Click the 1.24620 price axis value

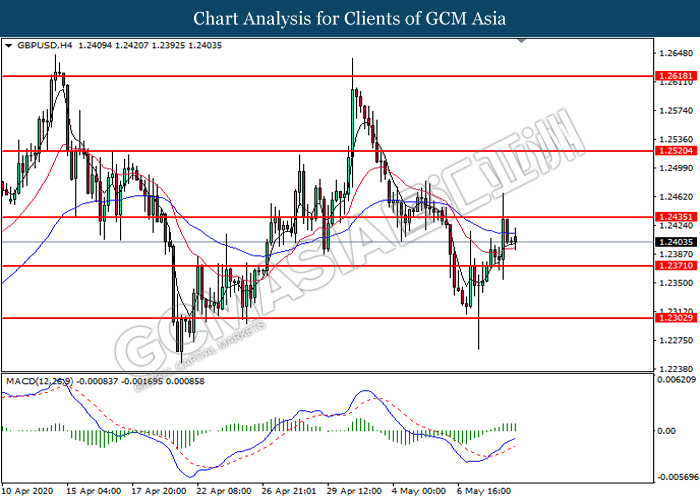pyautogui.click(x=676, y=196)
